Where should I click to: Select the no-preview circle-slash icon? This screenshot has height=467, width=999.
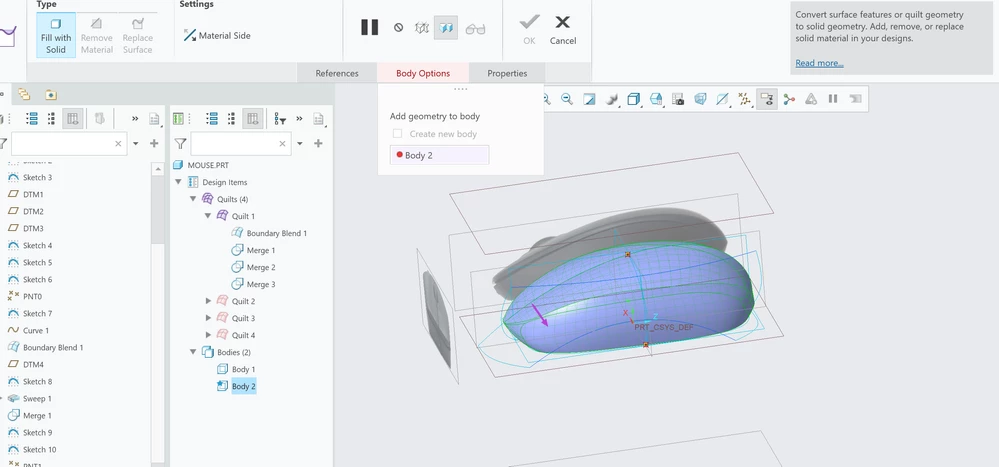click(x=398, y=28)
